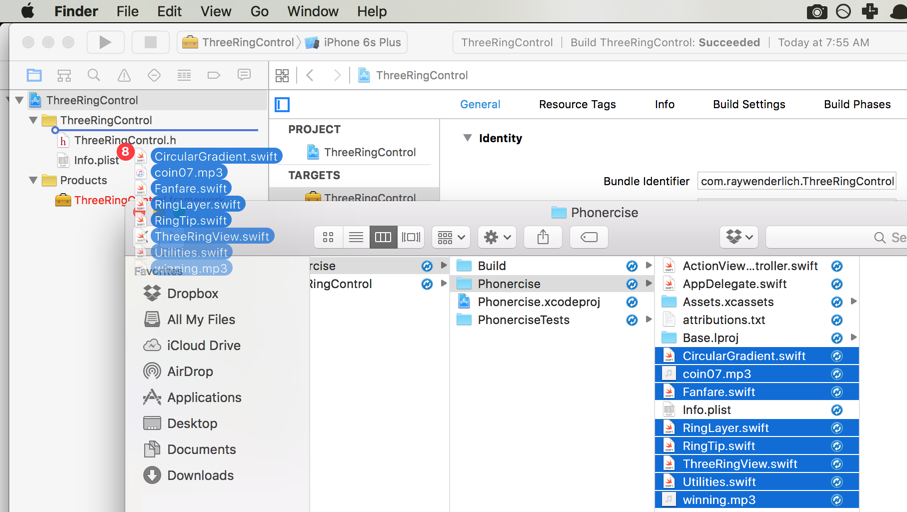Click the camera icon in menu bar
907x512 pixels.
(x=816, y=12)
